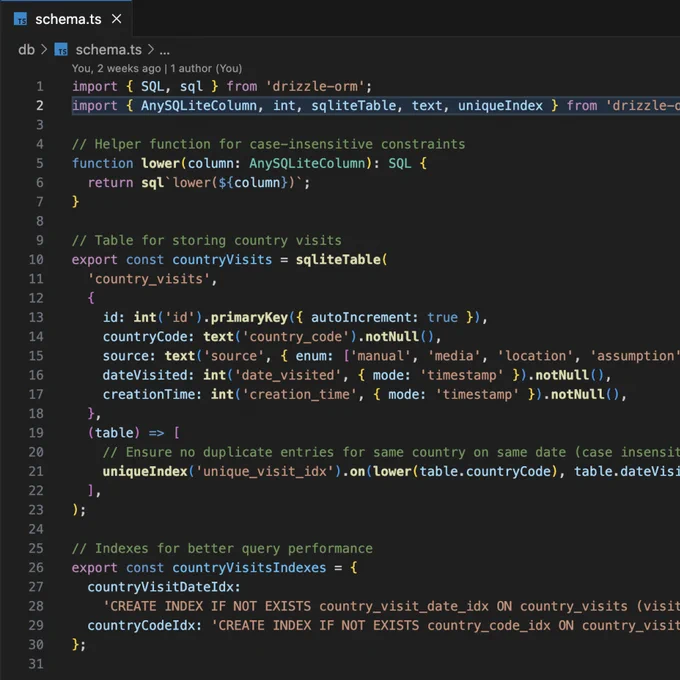Click line number 21 in gutter
680x680 pixels.
(36, 471)
